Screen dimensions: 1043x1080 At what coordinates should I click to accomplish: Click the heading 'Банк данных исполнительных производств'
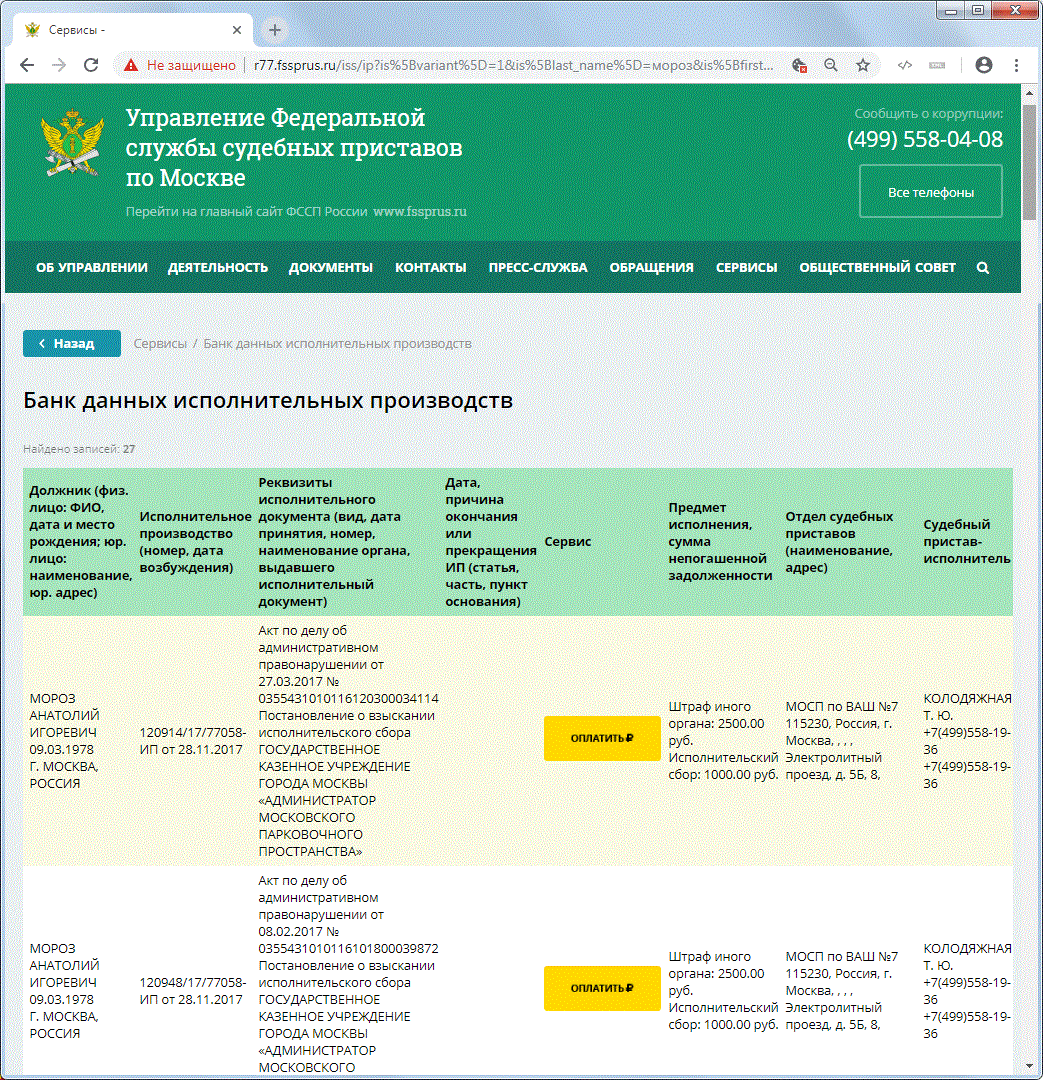268,401
